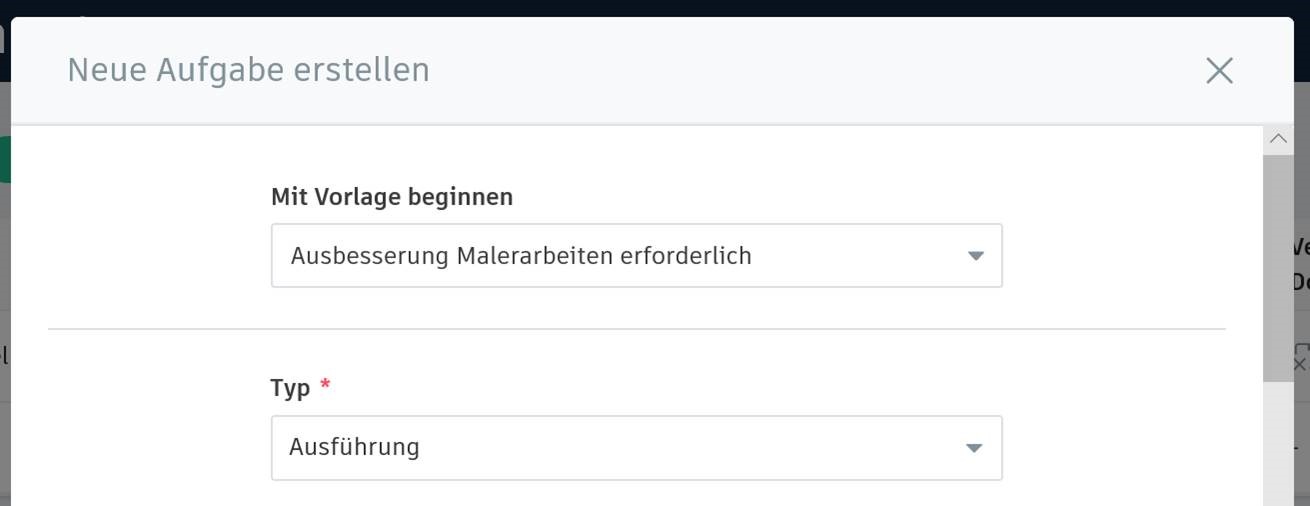Click the scroll-up arrow in the dialog

tap(1278, 139)
